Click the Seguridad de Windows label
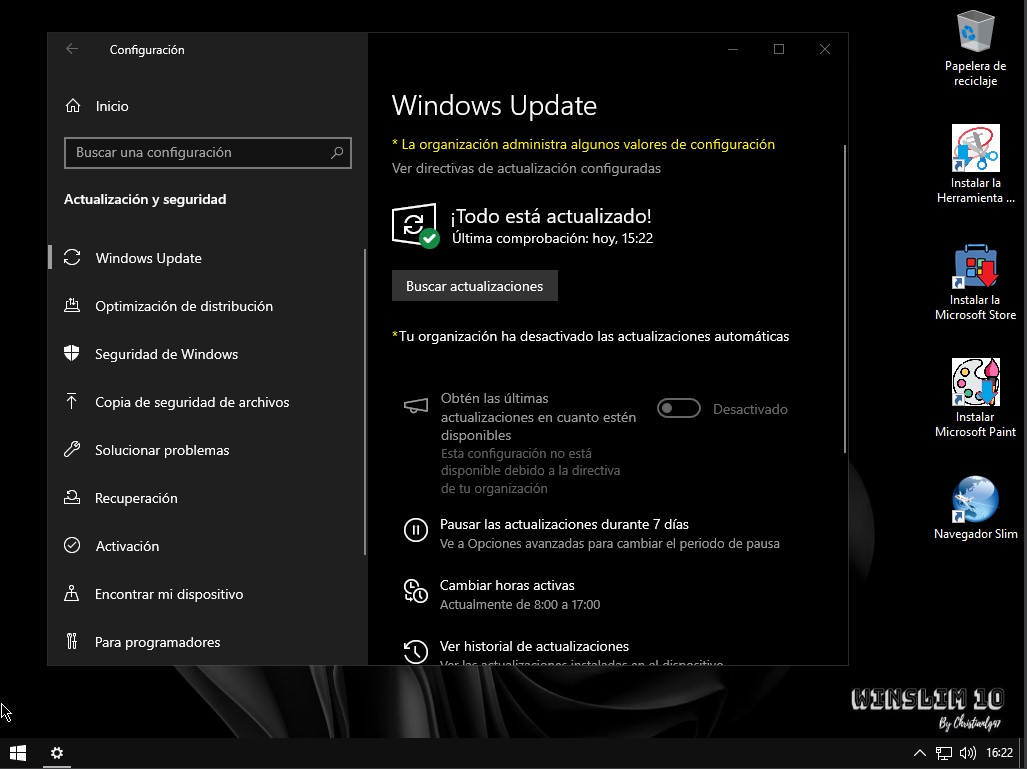The image size is (1027, 769). pyautogui.click(x=166, y=354)
